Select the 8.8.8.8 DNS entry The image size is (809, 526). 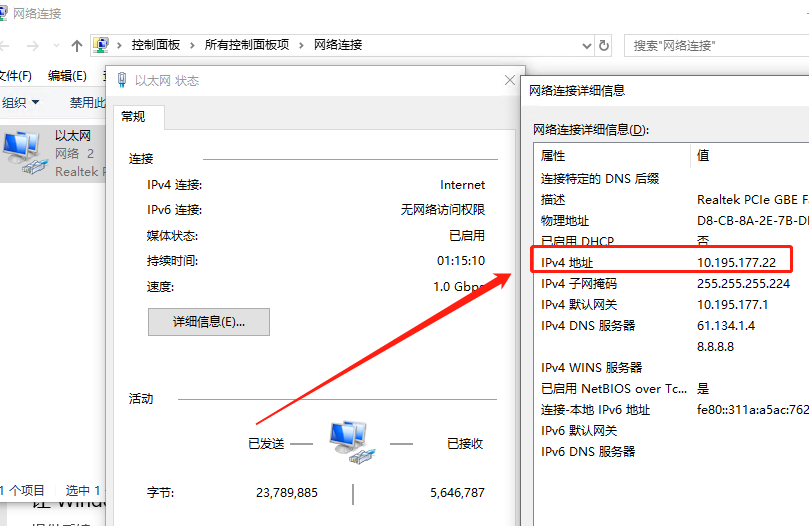pyautogui.click(x=715, y=347)
